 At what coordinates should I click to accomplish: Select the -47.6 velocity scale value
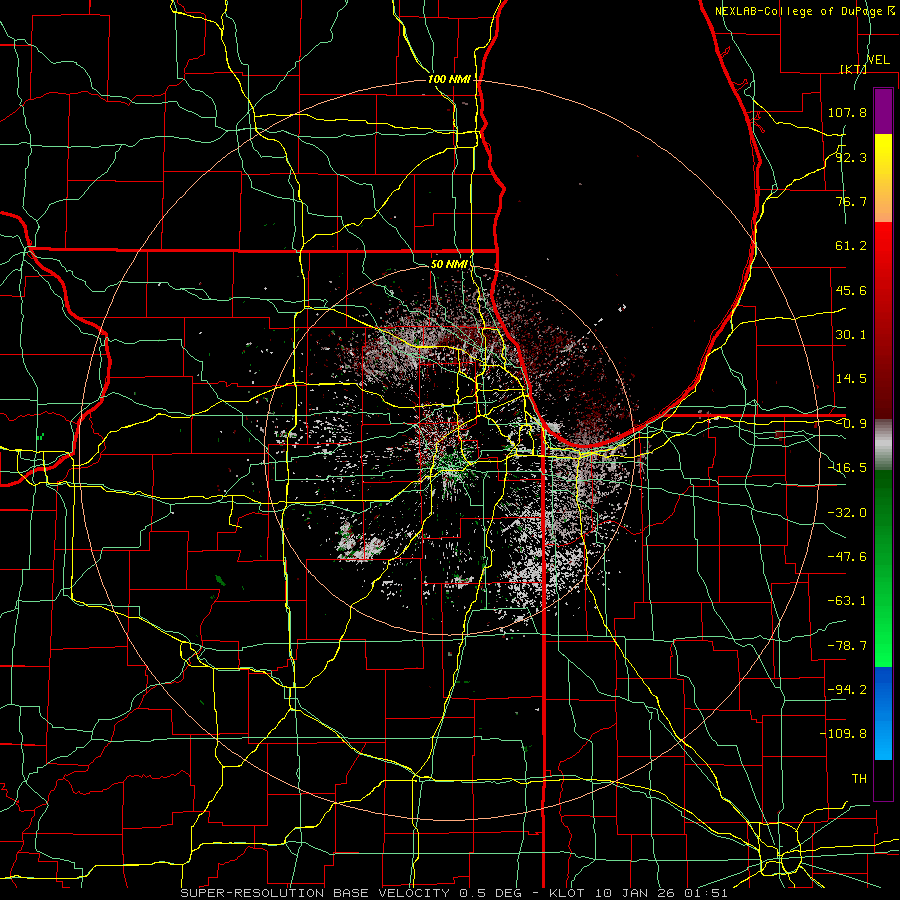(x=847, y=557)
